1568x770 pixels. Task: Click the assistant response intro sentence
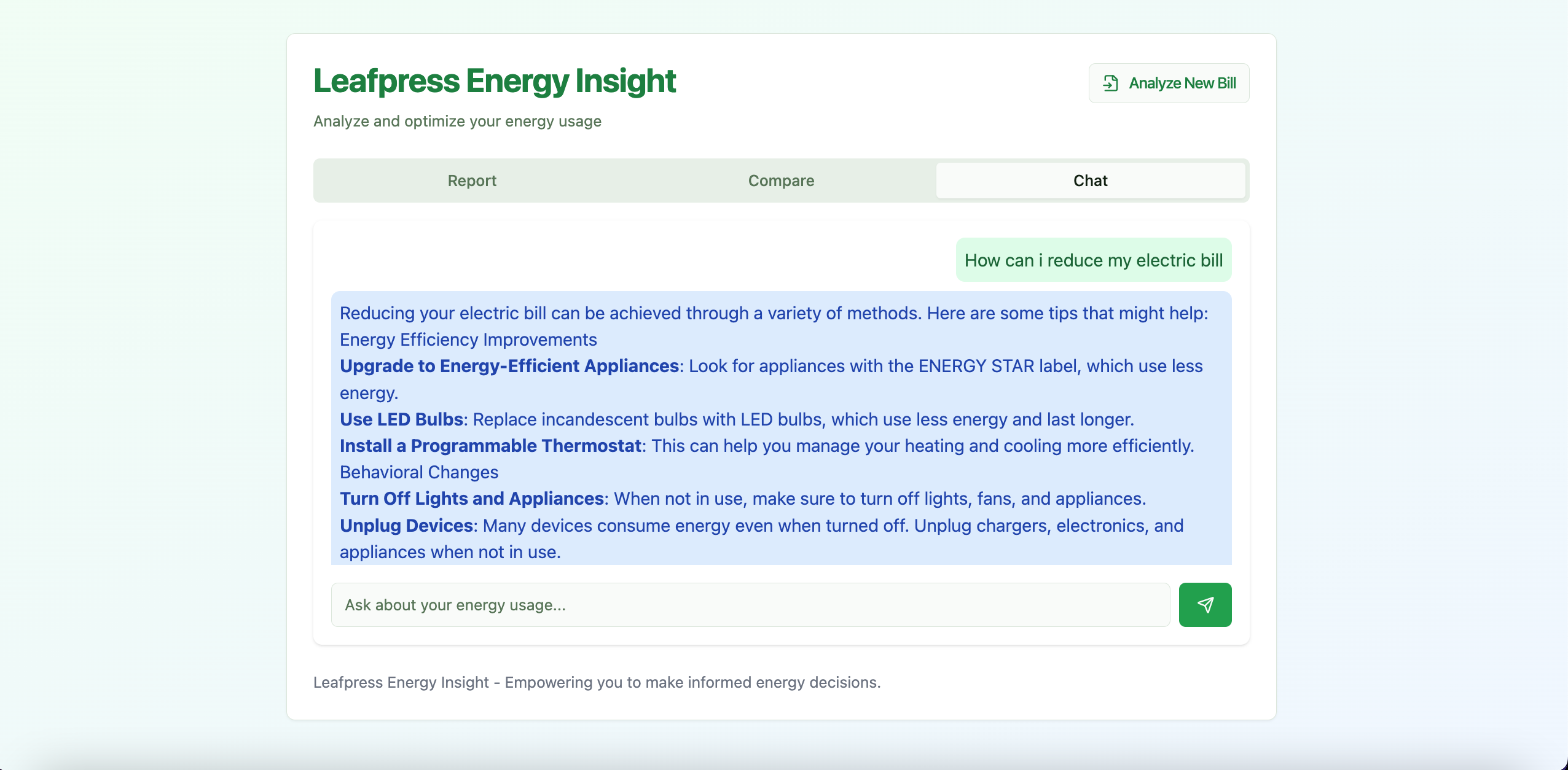click(774, 313)
